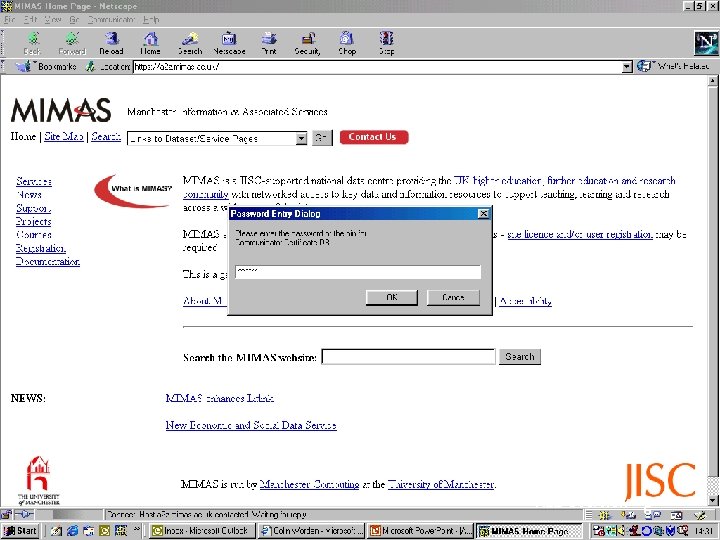The image size is (720, 540).
Task: Open the Manchester Computing link
Action: (309, 484)
